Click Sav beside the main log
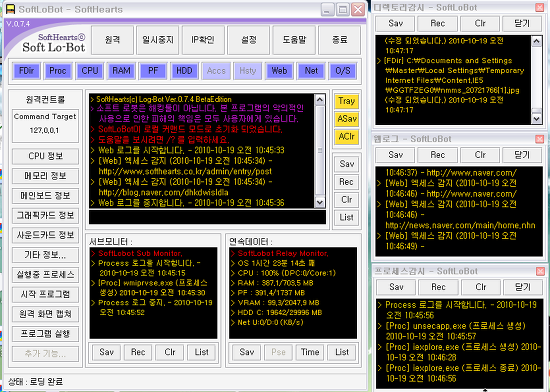The height and width of the screenshot is (392, 550). pos(347,164)
